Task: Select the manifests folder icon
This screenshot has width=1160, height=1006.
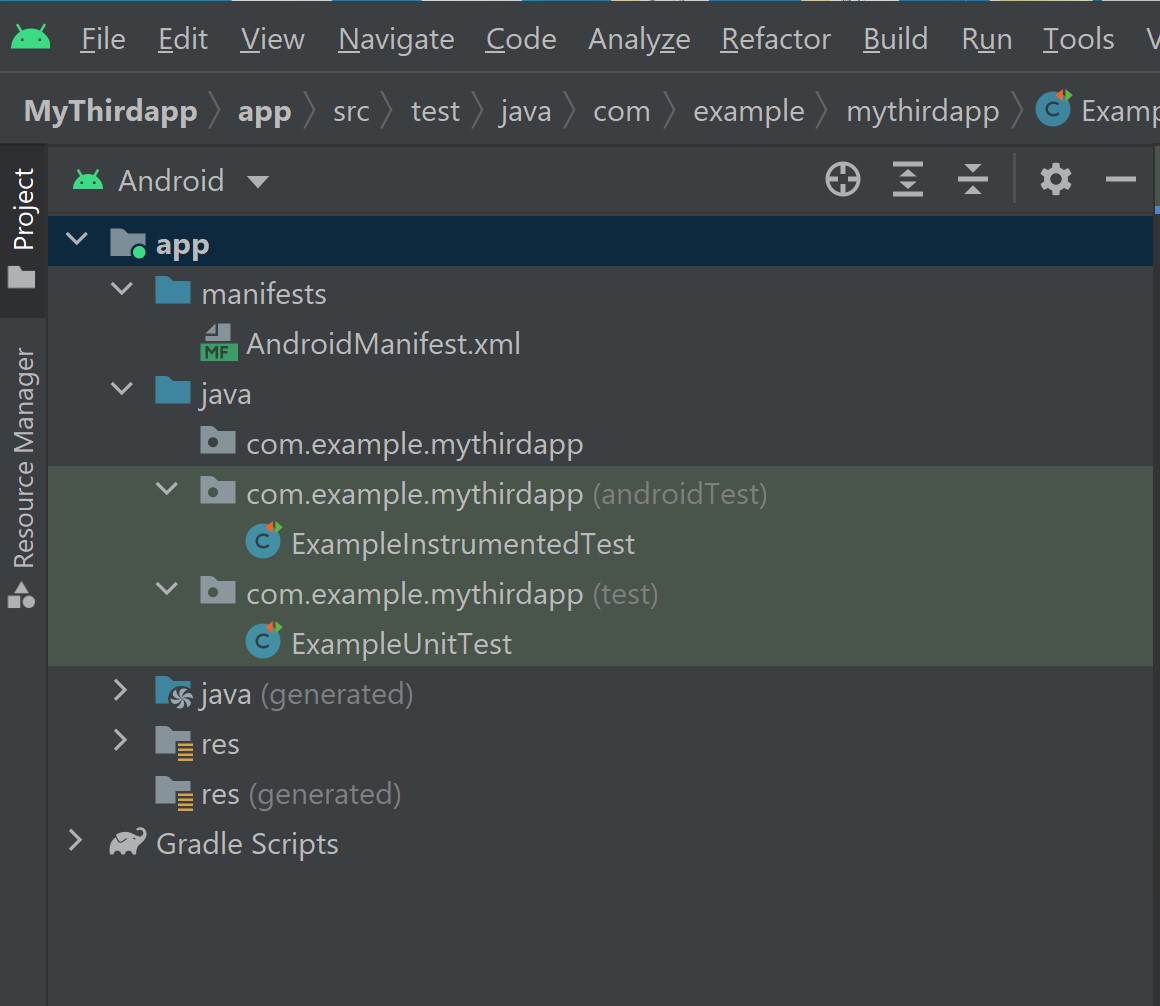Action: (173, 291)
